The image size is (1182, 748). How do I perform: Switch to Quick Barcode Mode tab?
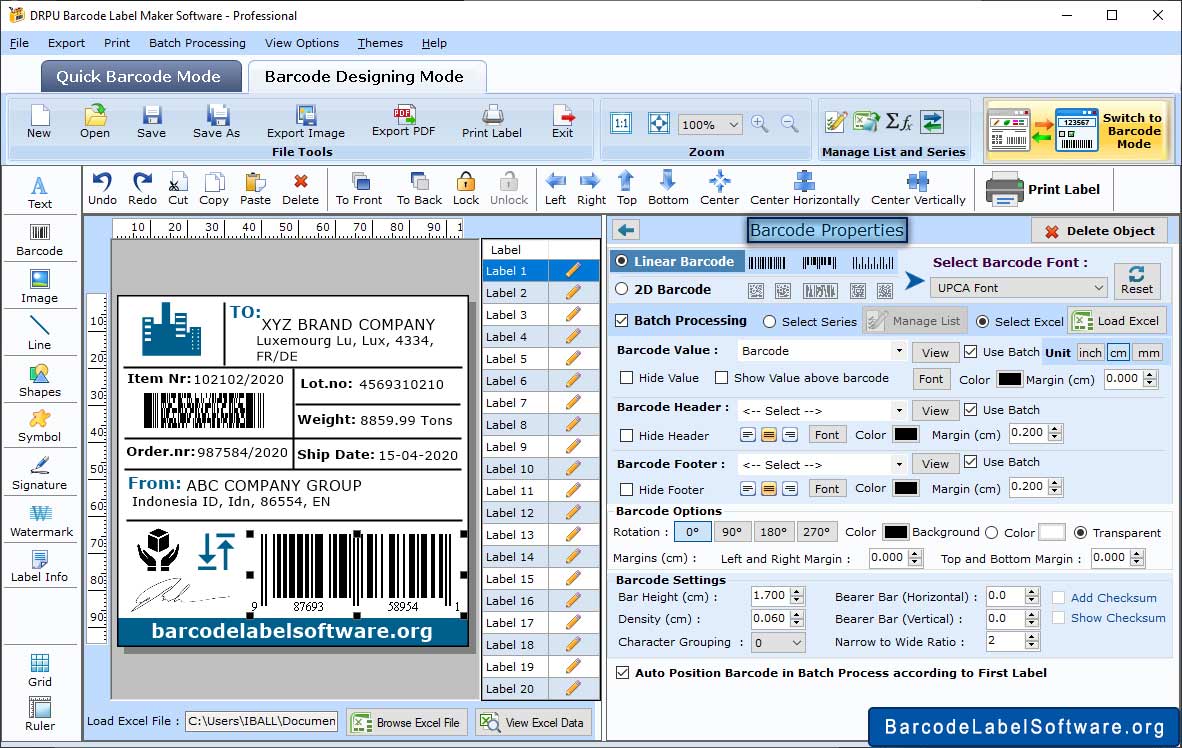point(140,77)
